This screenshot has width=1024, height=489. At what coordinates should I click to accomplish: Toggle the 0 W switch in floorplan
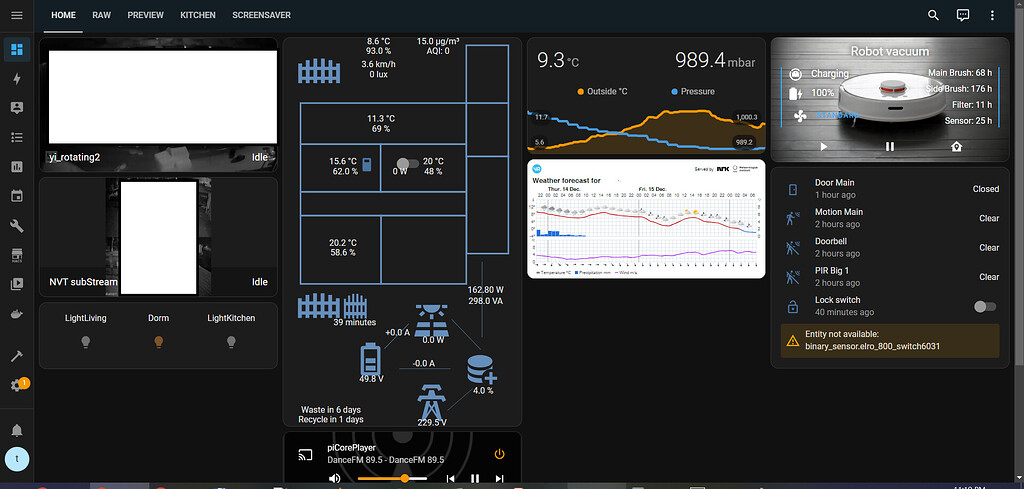[408, 163]
